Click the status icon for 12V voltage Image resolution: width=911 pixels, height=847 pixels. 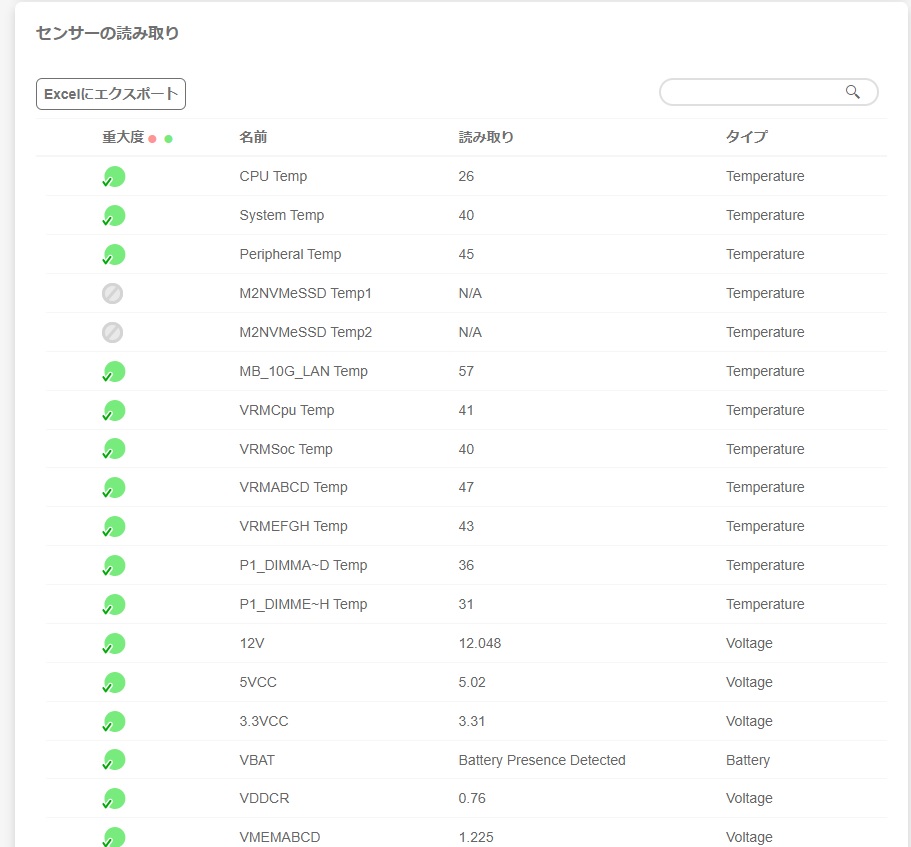pos(114,644)
